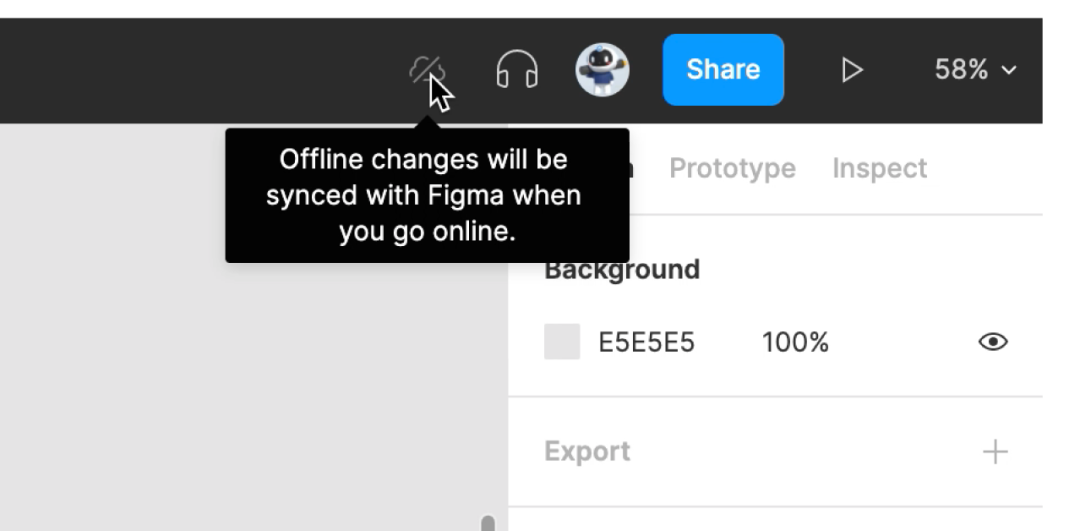
Task: Click the offline changes tooltip message
Action: pos(427,196)
